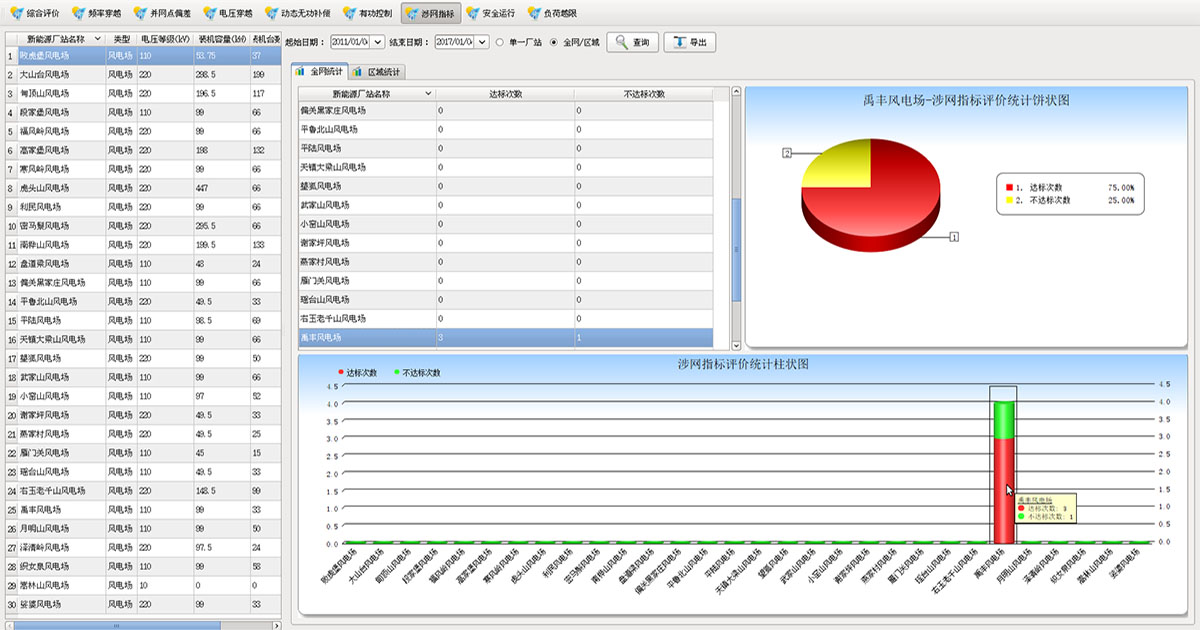The image size is (1200, 630).
Task: Switch to the 区域统计 tab
Action: tap(376, 72)
